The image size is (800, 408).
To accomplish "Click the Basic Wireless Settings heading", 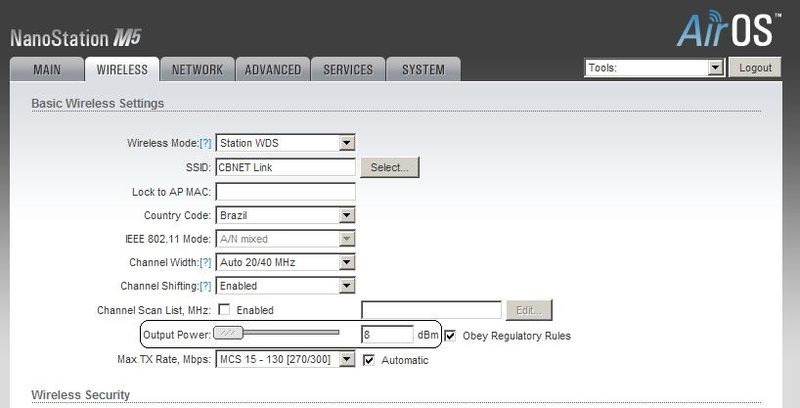I will pyautogui.click(x=97, y=103).
